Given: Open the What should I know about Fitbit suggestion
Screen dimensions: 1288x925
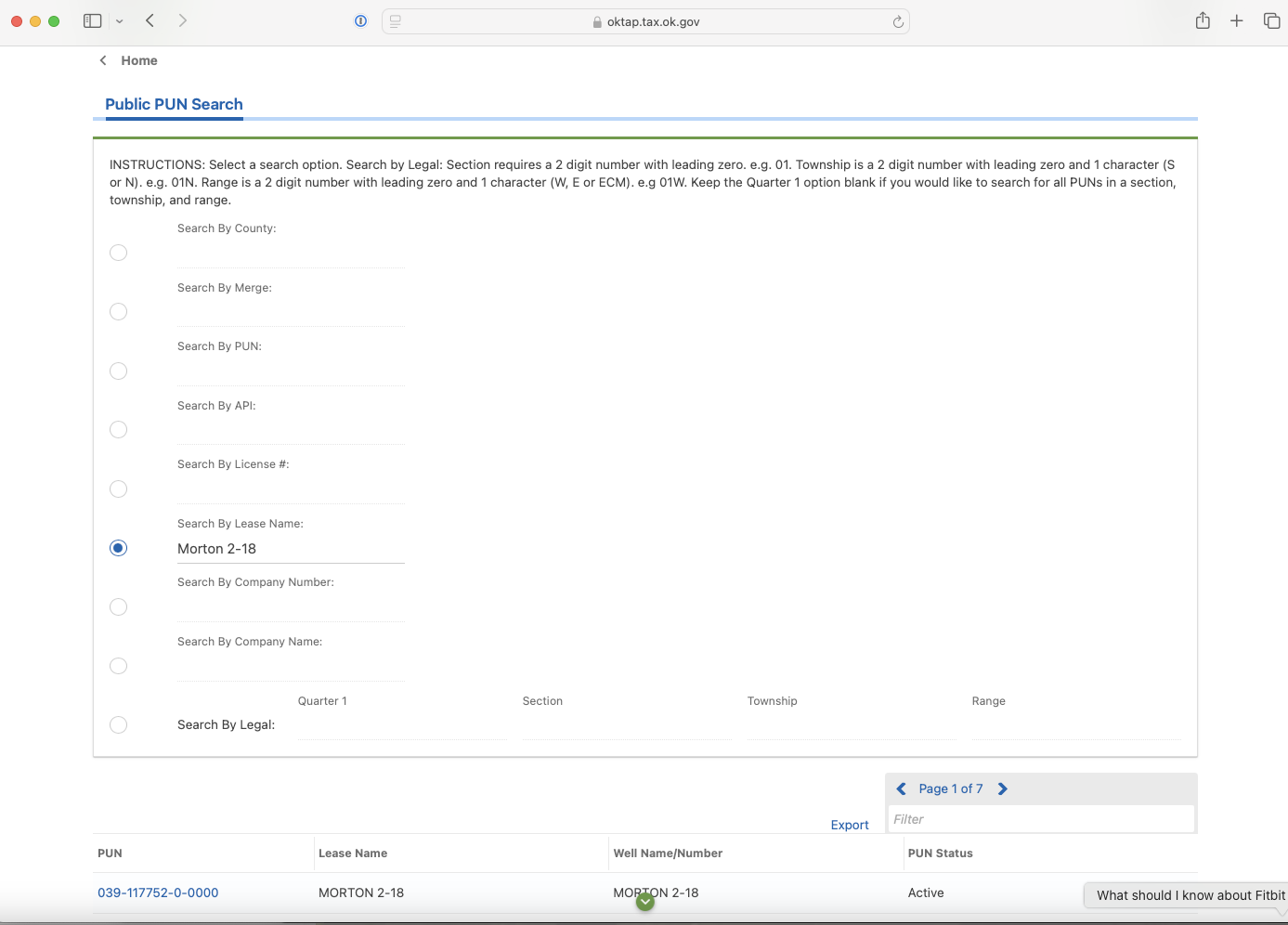Looking at the screenshot, I should [1186, 895].
